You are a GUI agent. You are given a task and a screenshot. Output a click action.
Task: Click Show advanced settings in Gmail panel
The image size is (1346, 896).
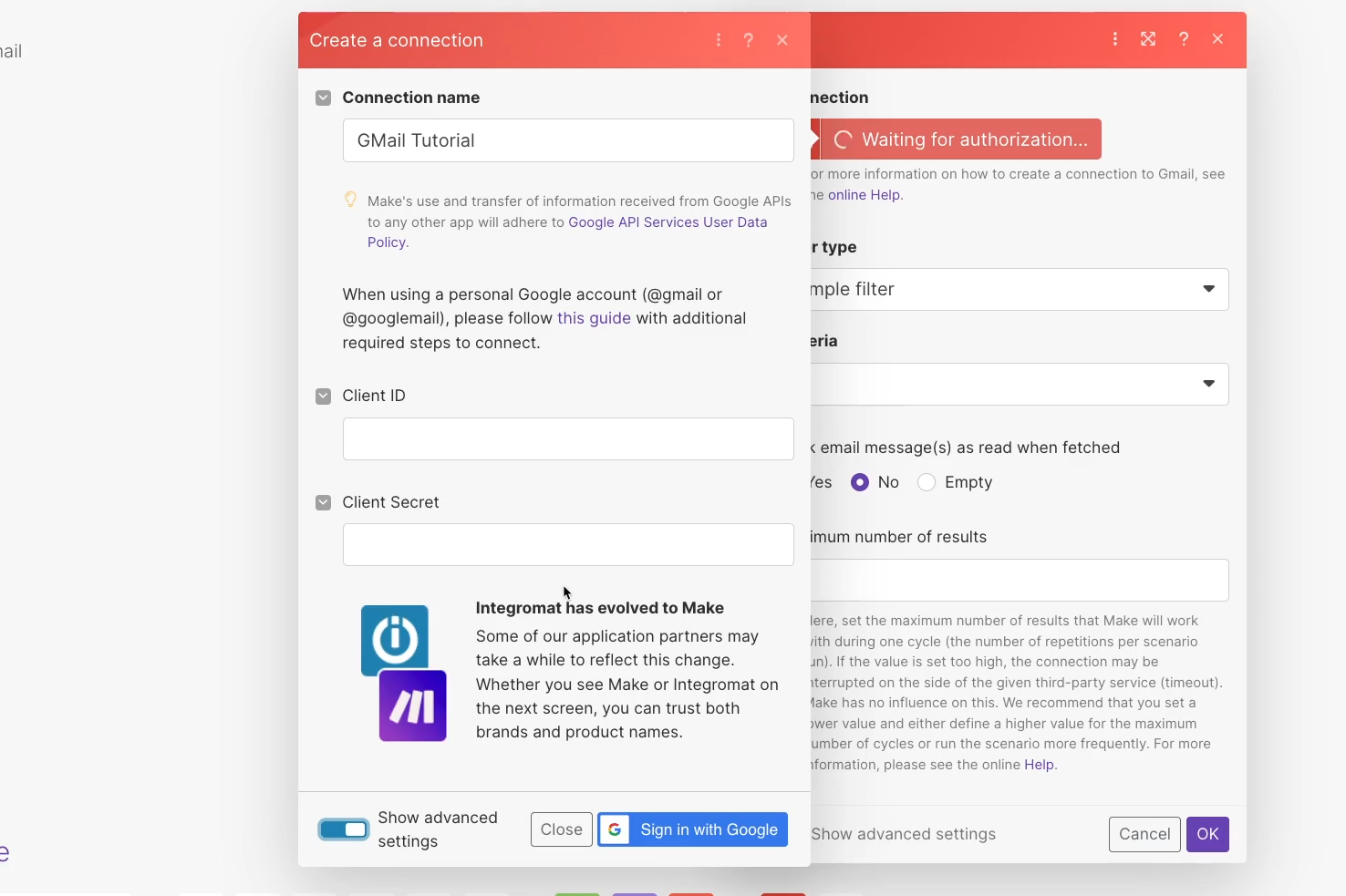tap(903, 834)
